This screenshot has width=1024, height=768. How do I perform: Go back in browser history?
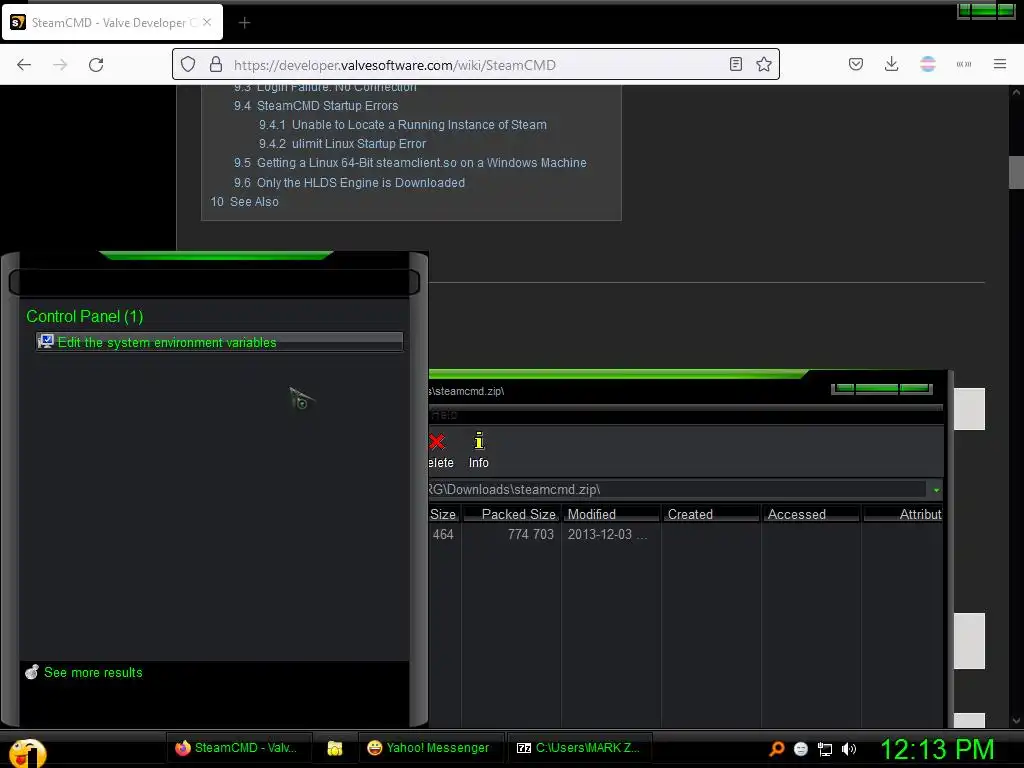[24, 65]
